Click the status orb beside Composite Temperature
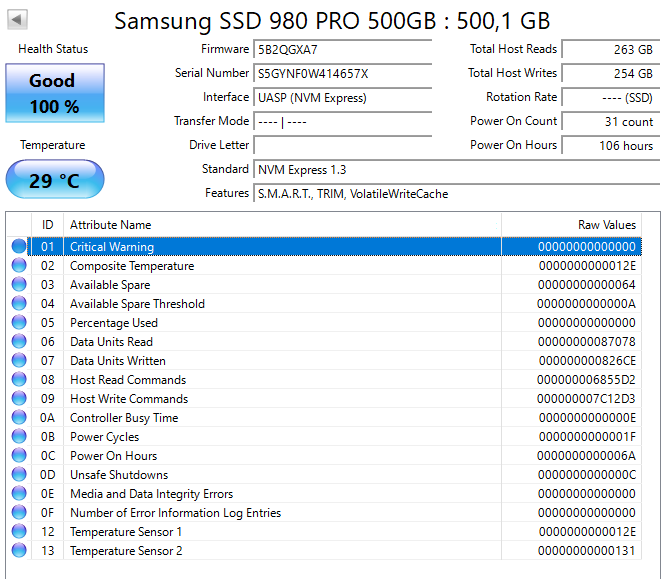Screen dimensions: 662x579 tap(19, 266)
